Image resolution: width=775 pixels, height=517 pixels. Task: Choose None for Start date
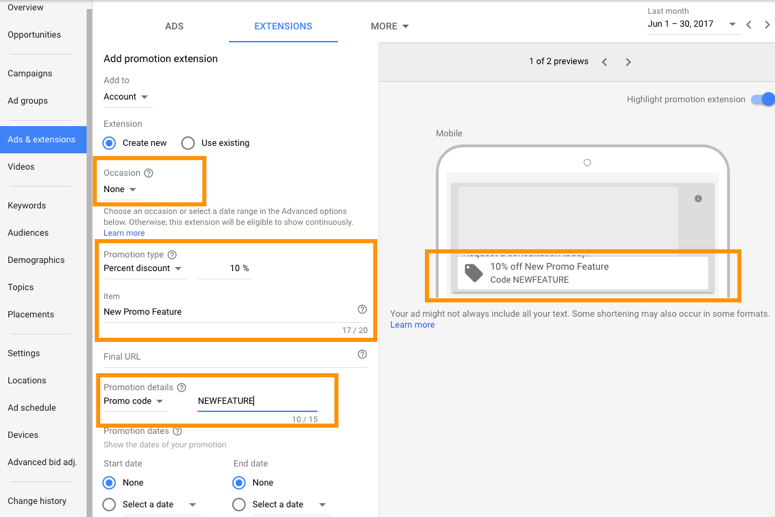109,482
